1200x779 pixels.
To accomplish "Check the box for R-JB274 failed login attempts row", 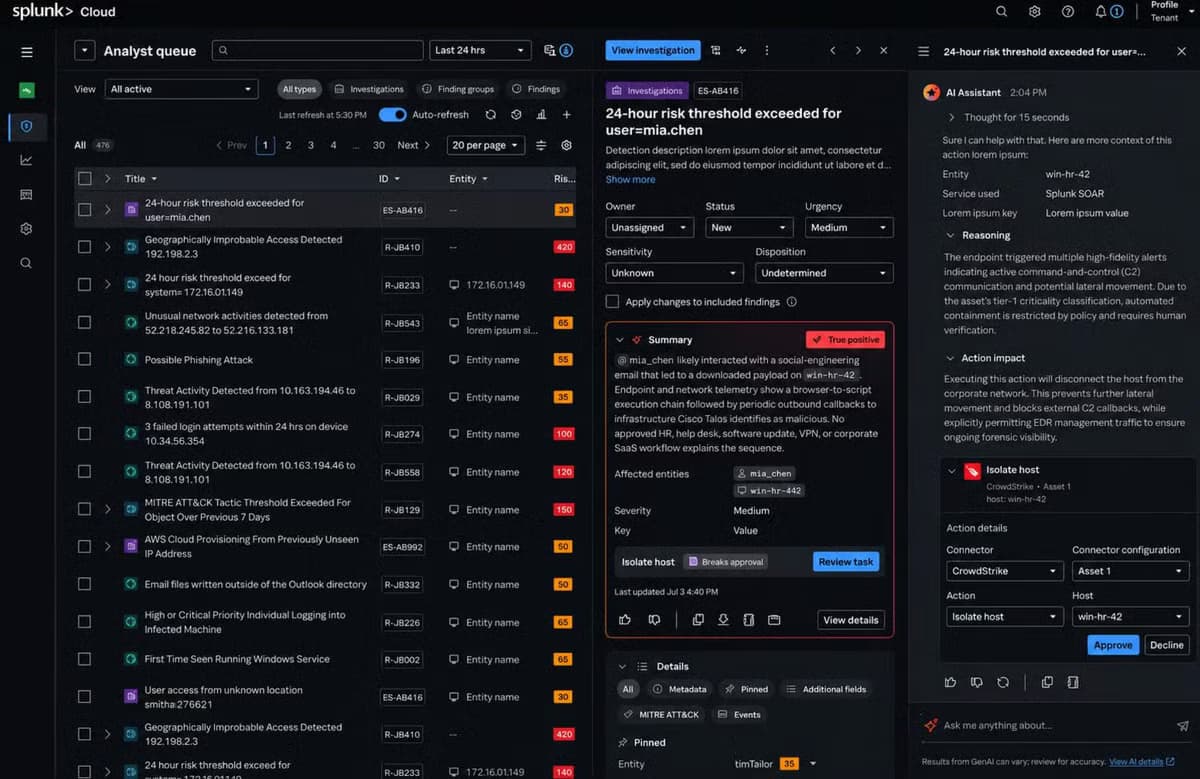I will pos(85,434).
